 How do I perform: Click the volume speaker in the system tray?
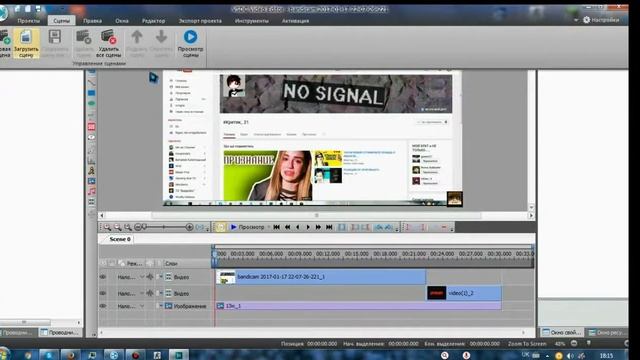570,356
